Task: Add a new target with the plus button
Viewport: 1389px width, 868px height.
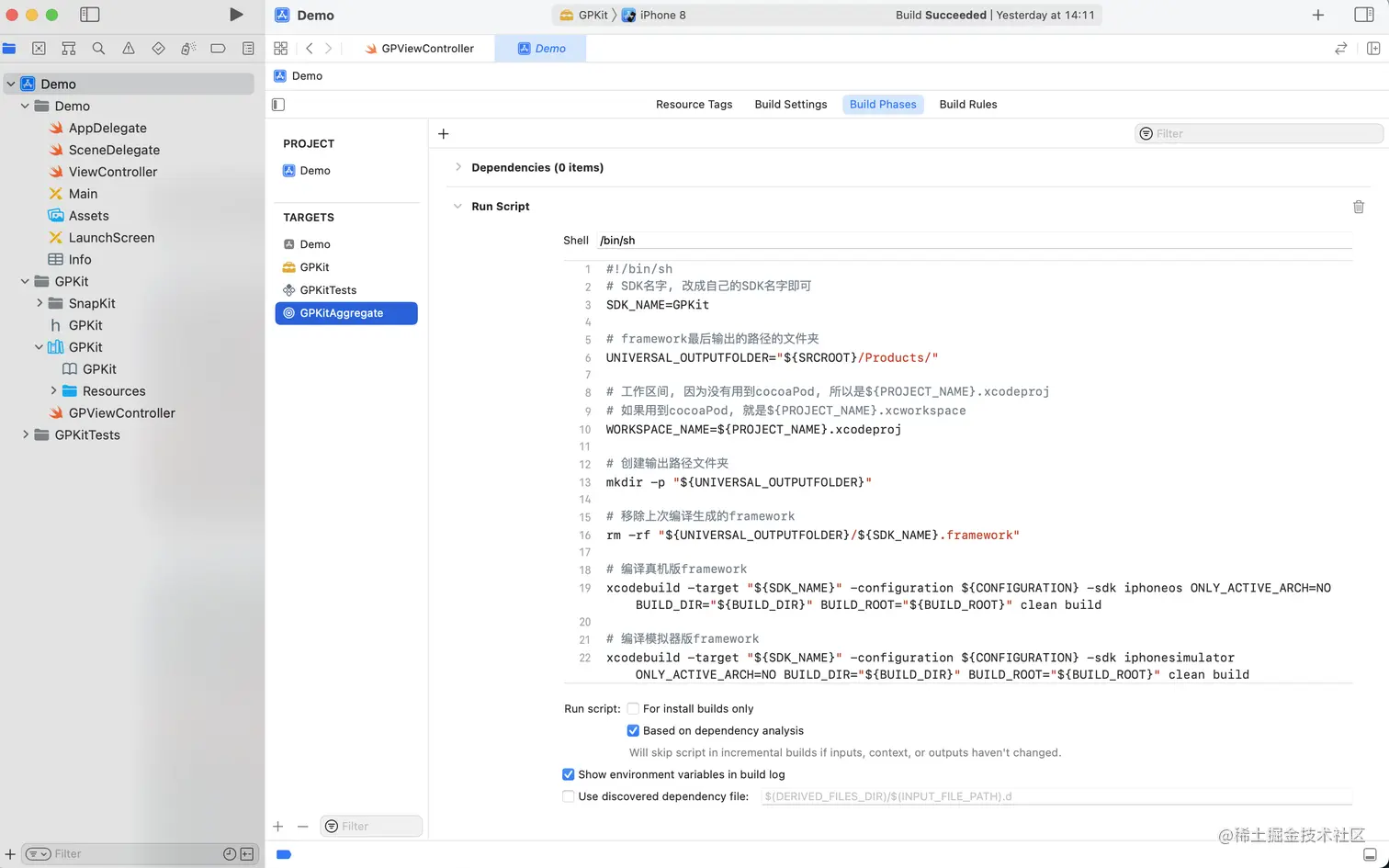Action: 278,827
